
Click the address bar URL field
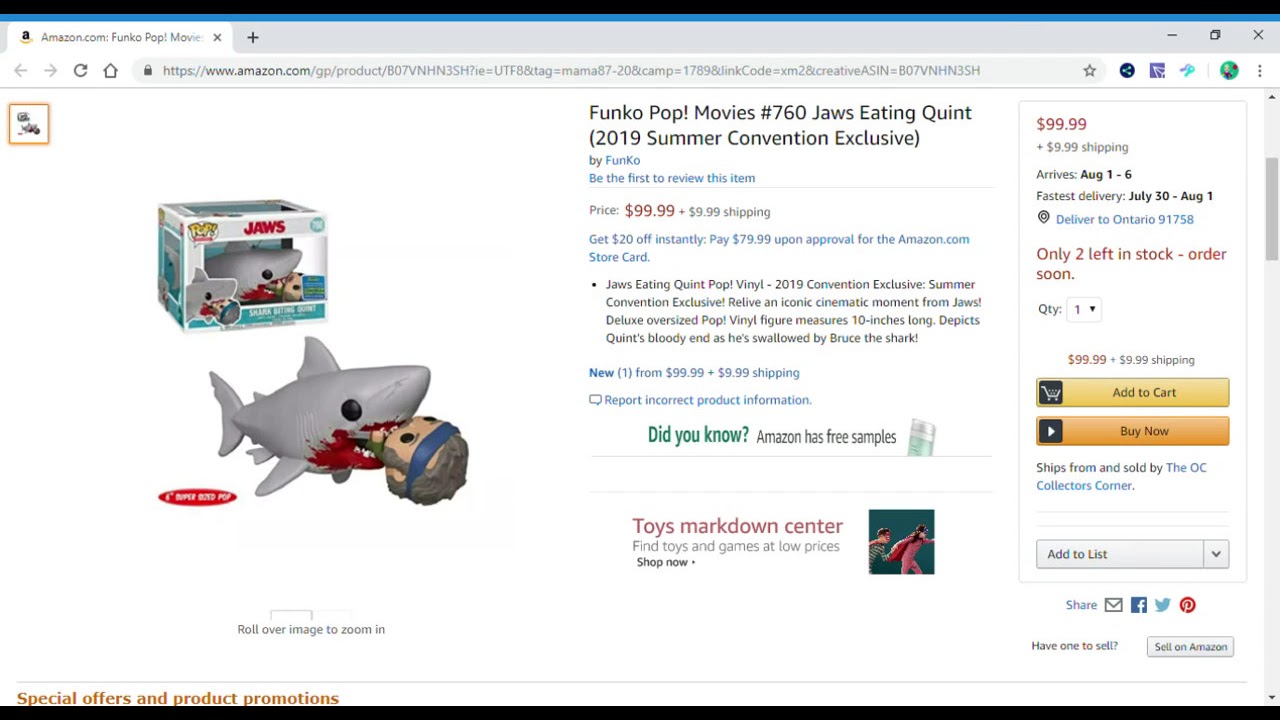[571, 71]
